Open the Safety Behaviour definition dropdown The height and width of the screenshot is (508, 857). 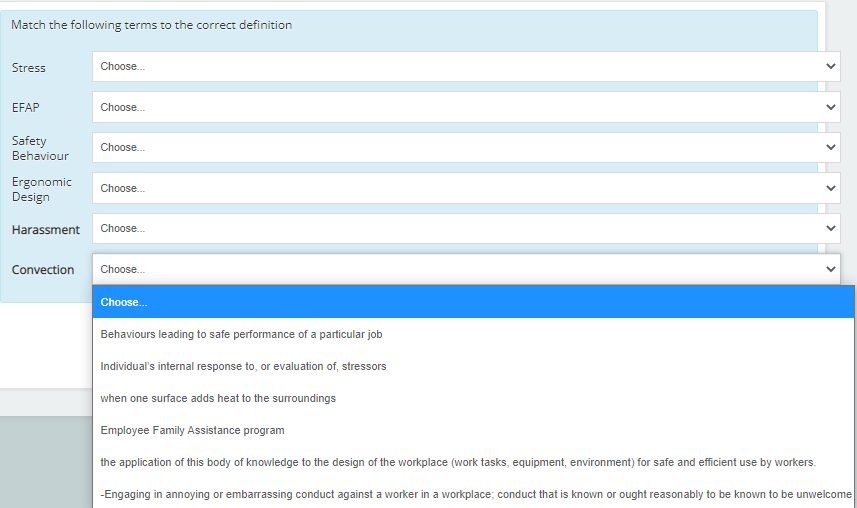[x=466, y=148]
